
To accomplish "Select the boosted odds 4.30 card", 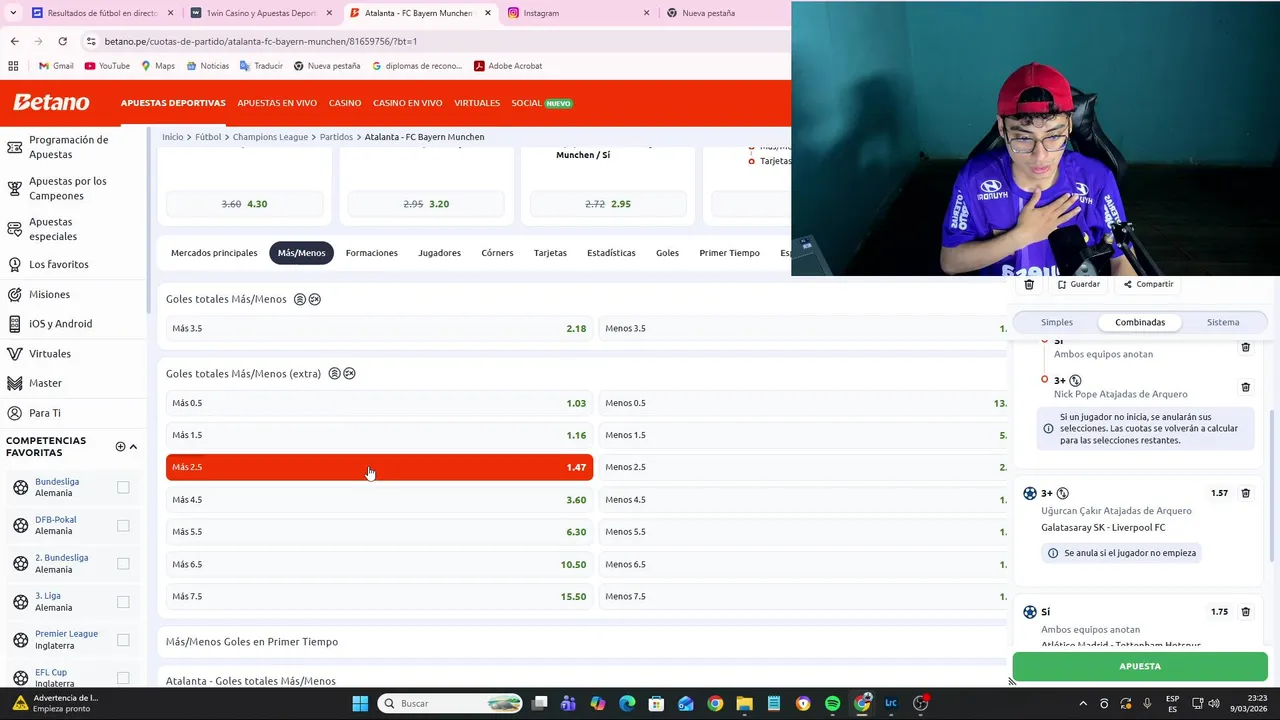I will (x=244, y=204).
